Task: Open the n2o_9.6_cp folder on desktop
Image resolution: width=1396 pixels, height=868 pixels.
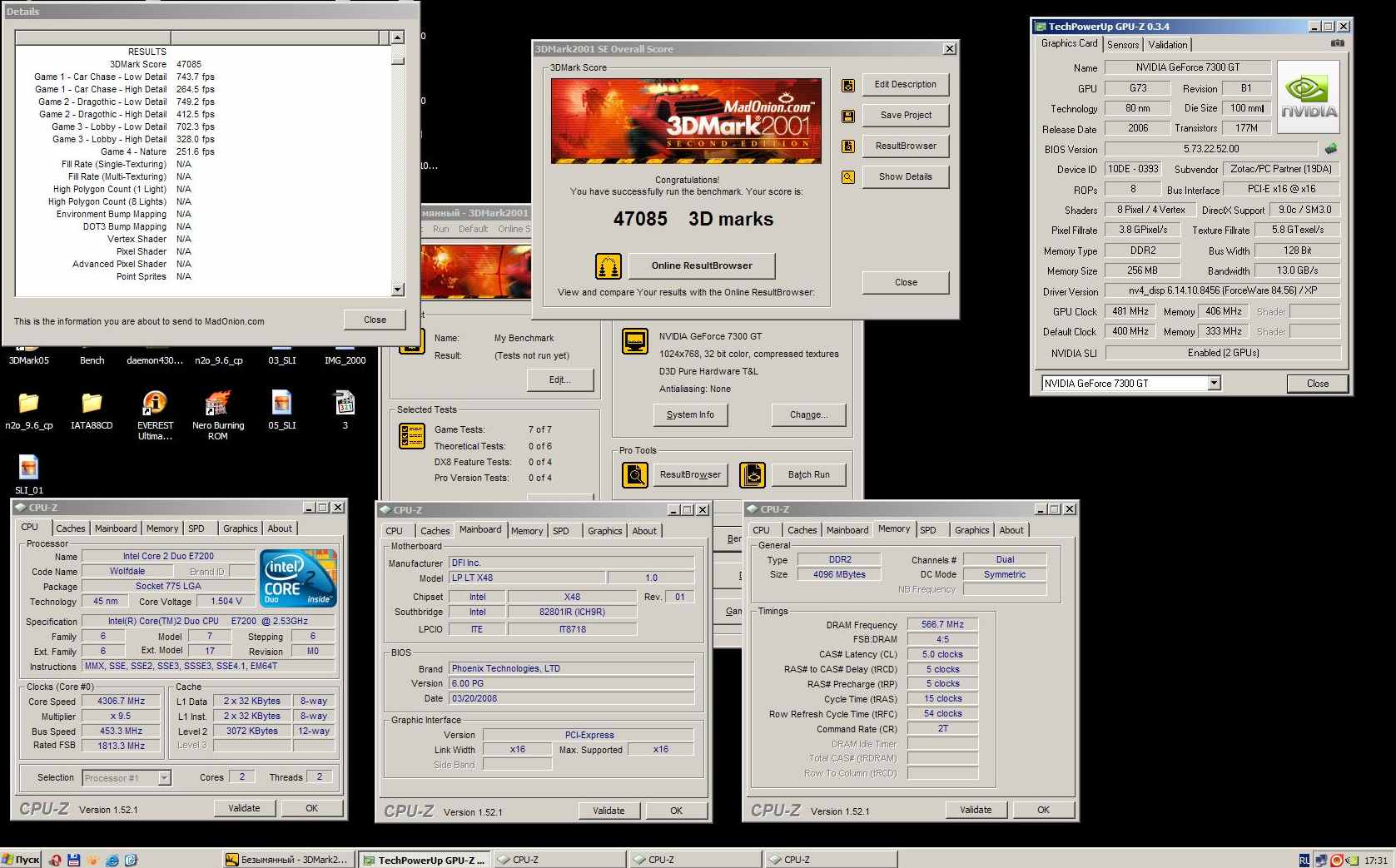Action: click(x=29, y=411)
